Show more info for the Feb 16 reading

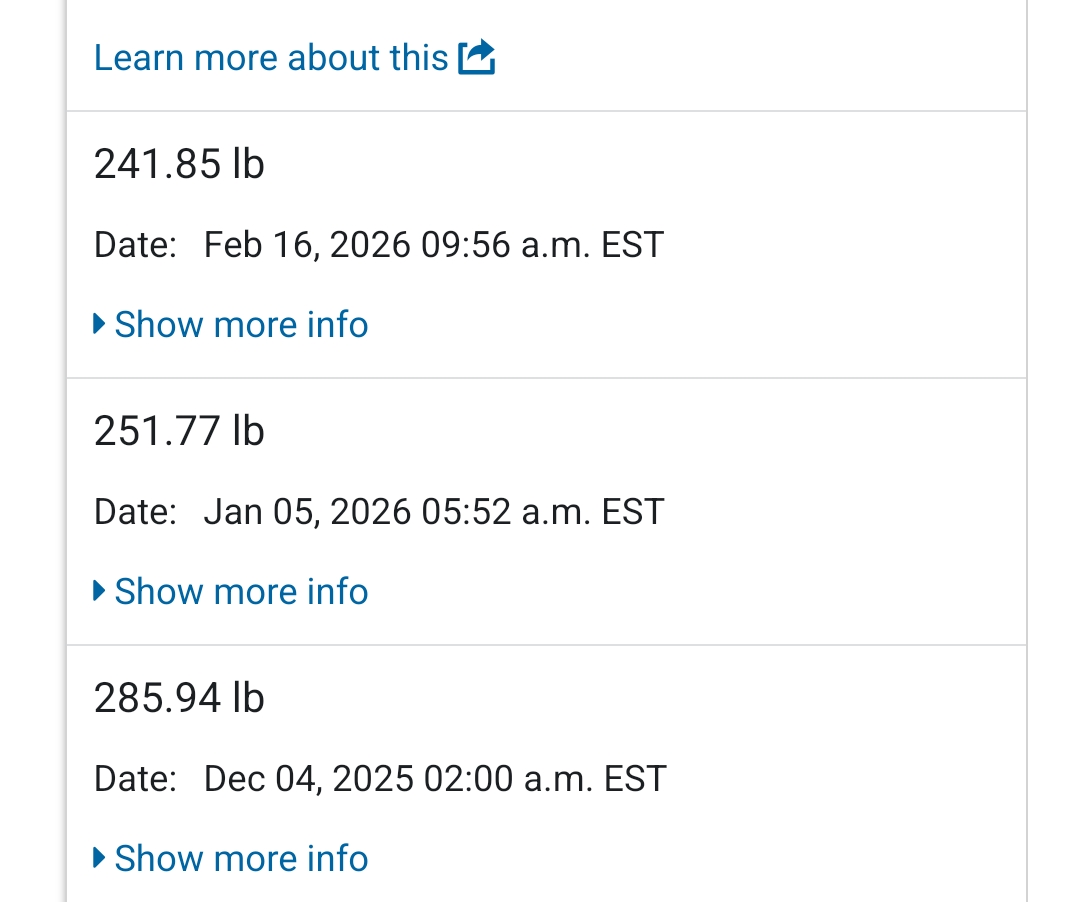(241, 324)
